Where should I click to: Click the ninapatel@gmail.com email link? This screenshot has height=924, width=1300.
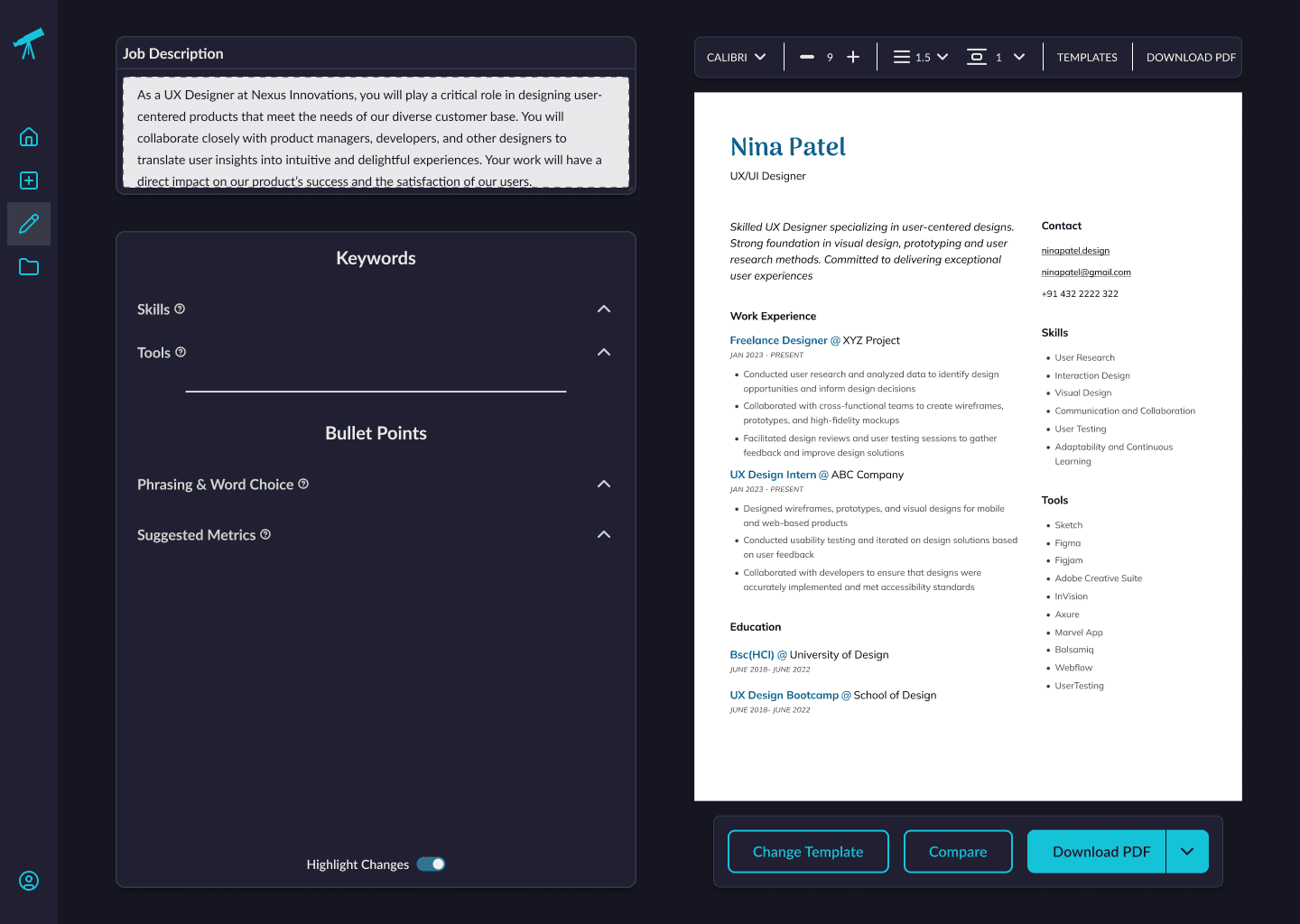(x=1086, y=273)
